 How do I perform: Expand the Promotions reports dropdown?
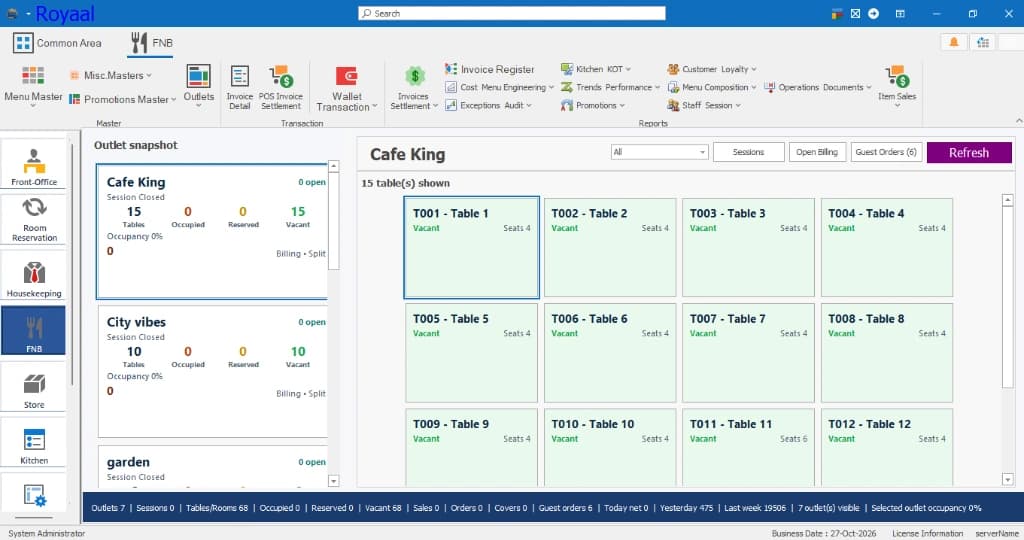pos(592,105)
